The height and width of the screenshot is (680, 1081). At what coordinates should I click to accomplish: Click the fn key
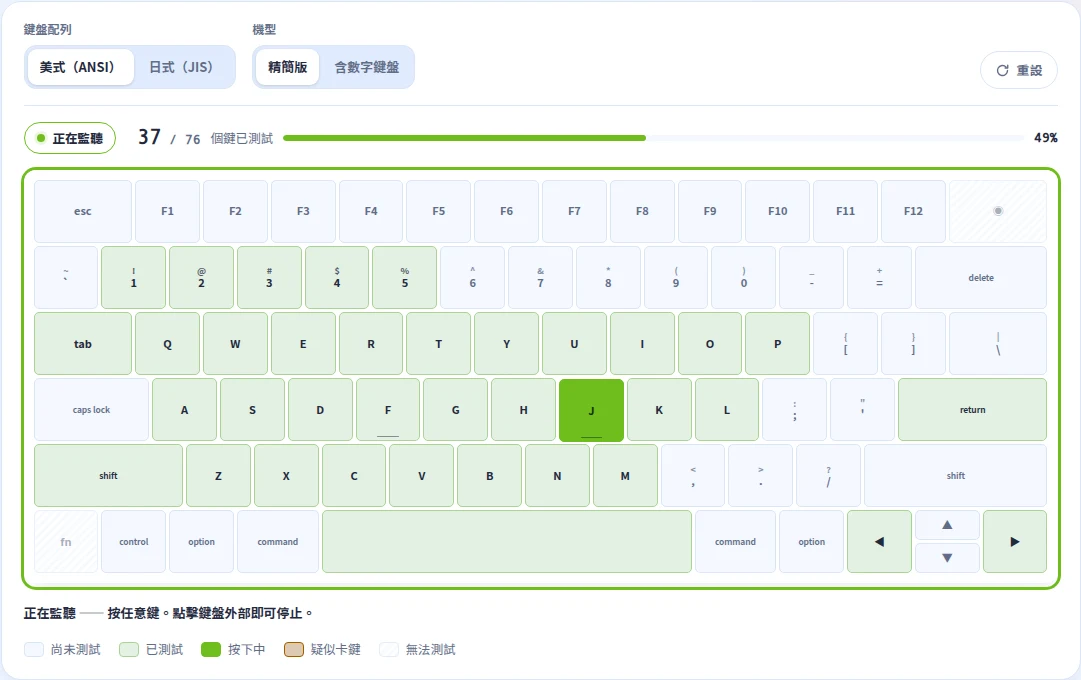(x=65, y=541)
